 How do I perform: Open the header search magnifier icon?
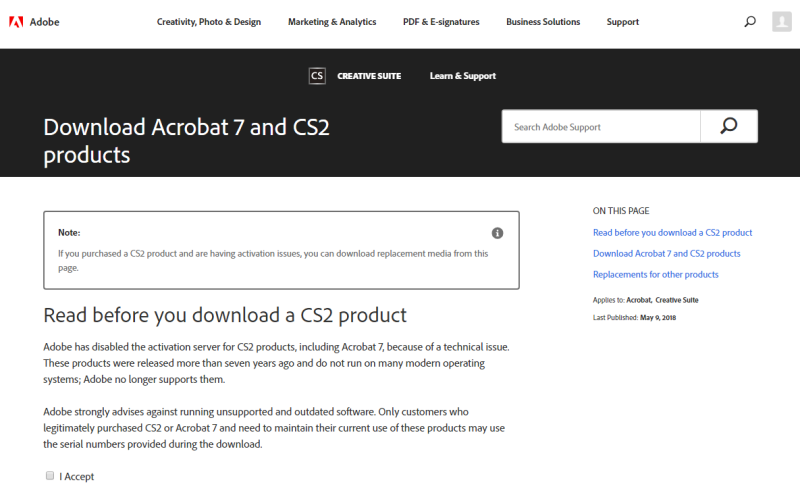750,22
